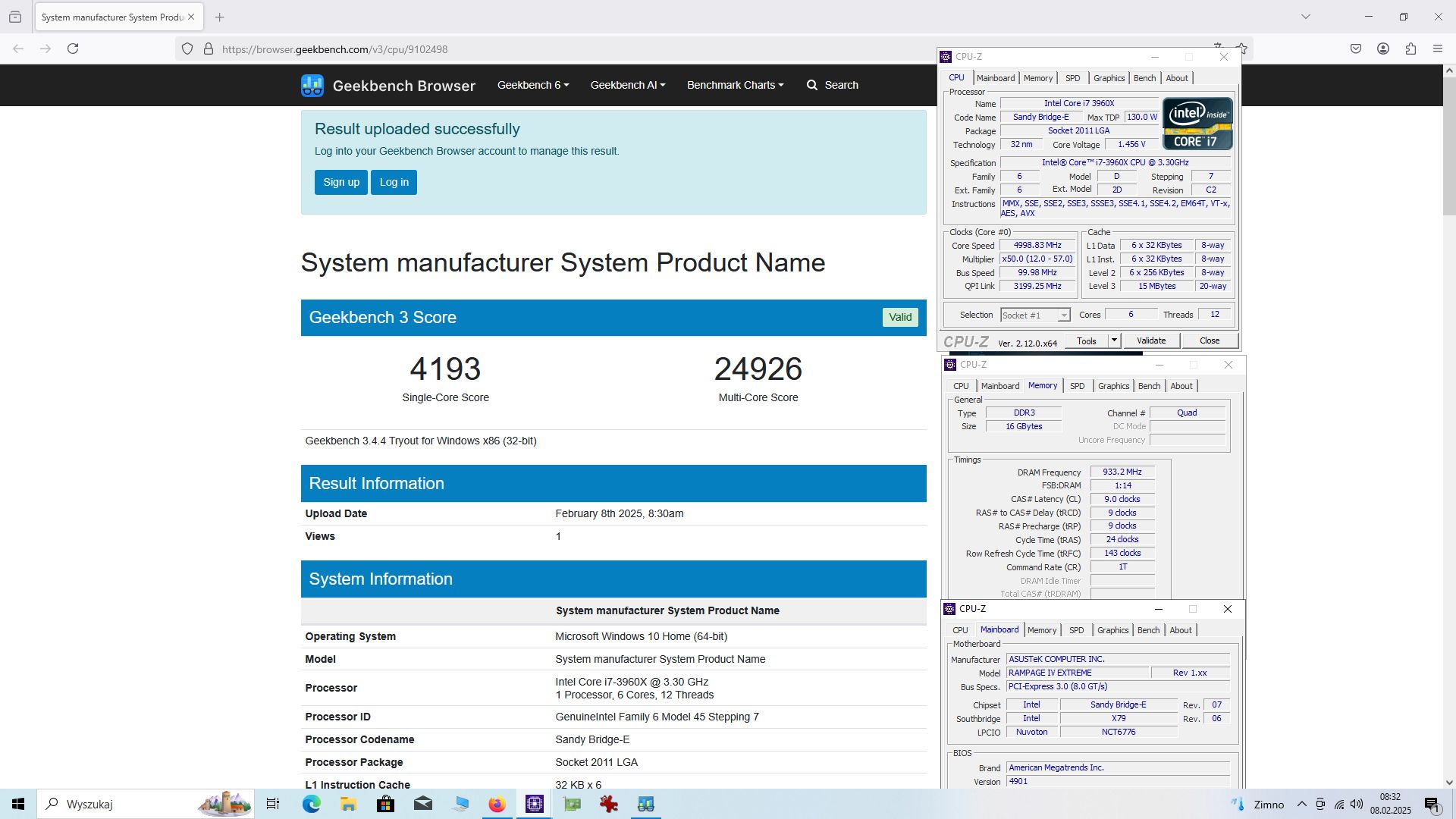Open the Socket #1 selection combo box
This screenshot has width=1456, height=819.
[1034, 315]
